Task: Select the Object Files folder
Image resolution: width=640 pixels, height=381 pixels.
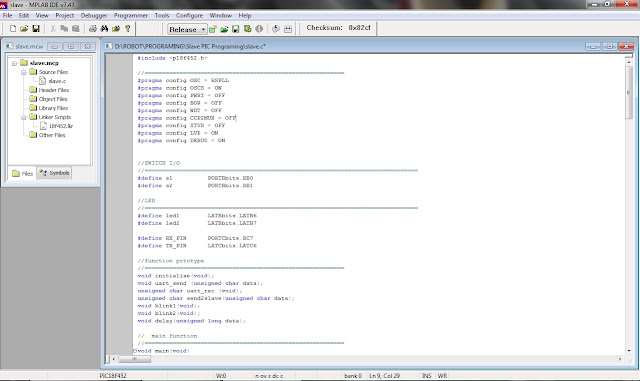Action: pos(53,99)
